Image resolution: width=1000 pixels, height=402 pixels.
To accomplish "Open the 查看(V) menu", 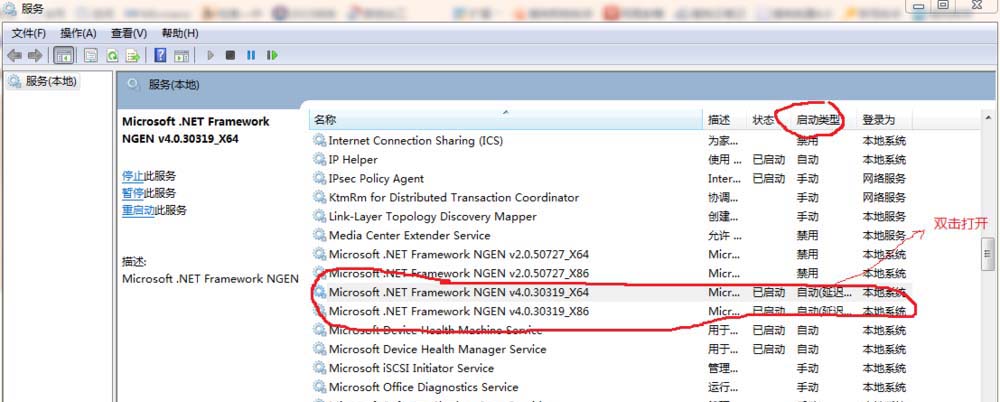I will 129,33.
